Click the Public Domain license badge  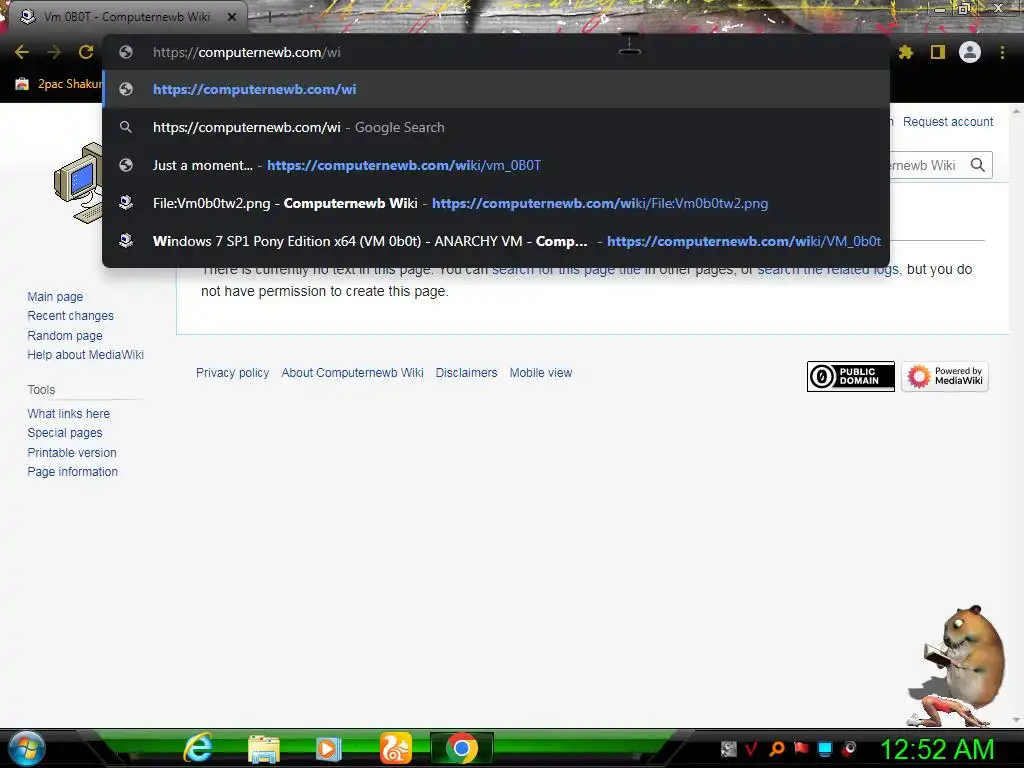tap(850, 376)
